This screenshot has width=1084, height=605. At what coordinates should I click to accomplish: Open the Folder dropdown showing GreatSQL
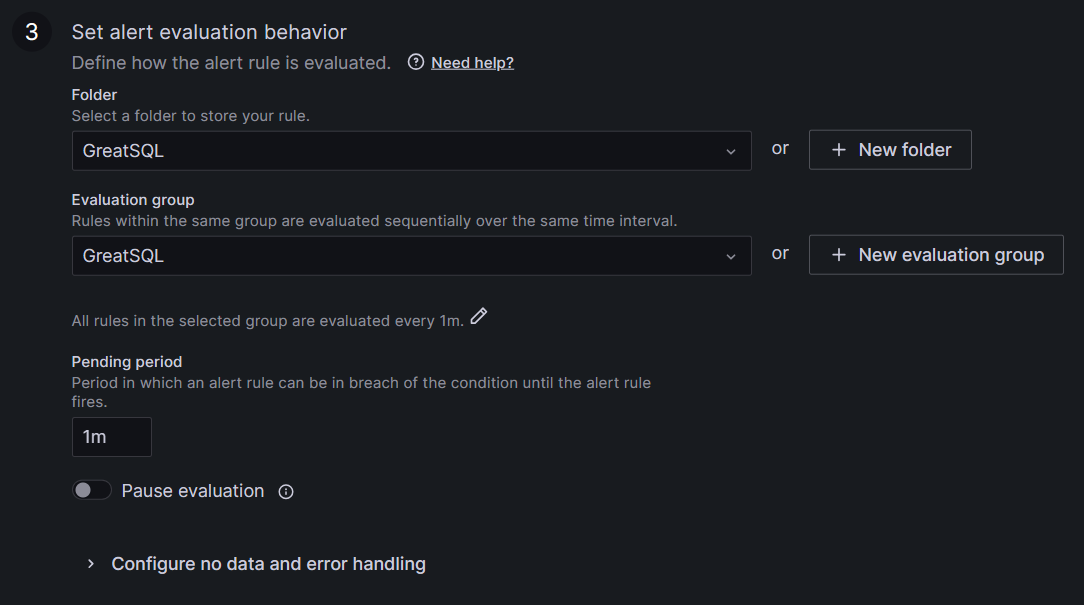400,151
